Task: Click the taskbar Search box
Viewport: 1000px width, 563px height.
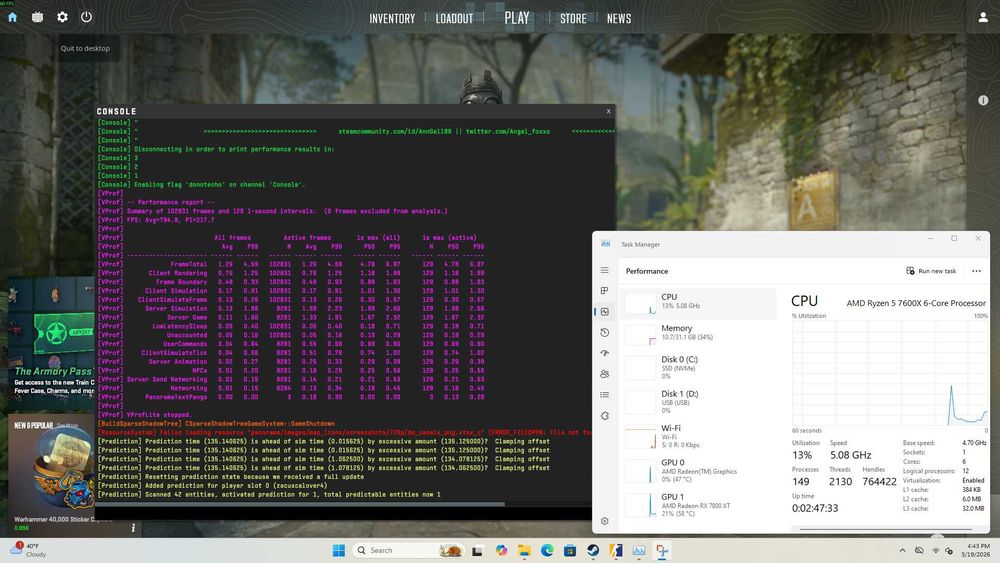Action: coord(408,550)
